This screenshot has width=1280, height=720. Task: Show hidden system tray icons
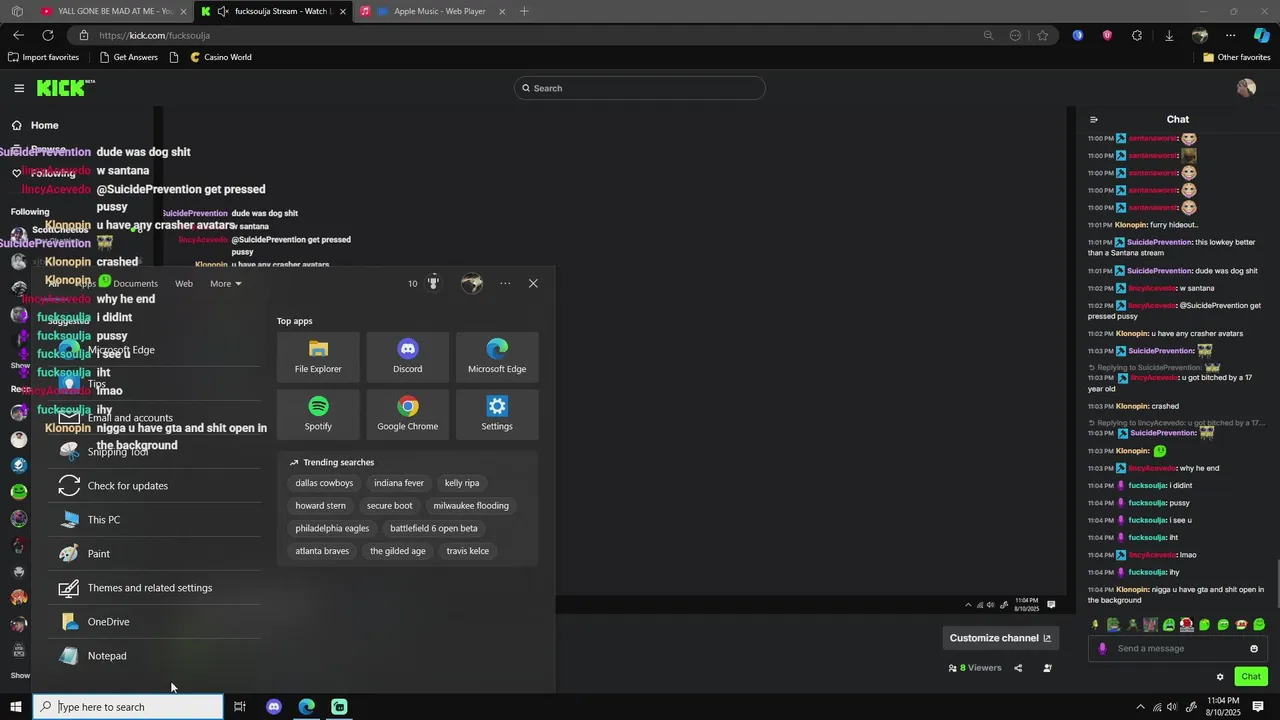[1141, 707]
